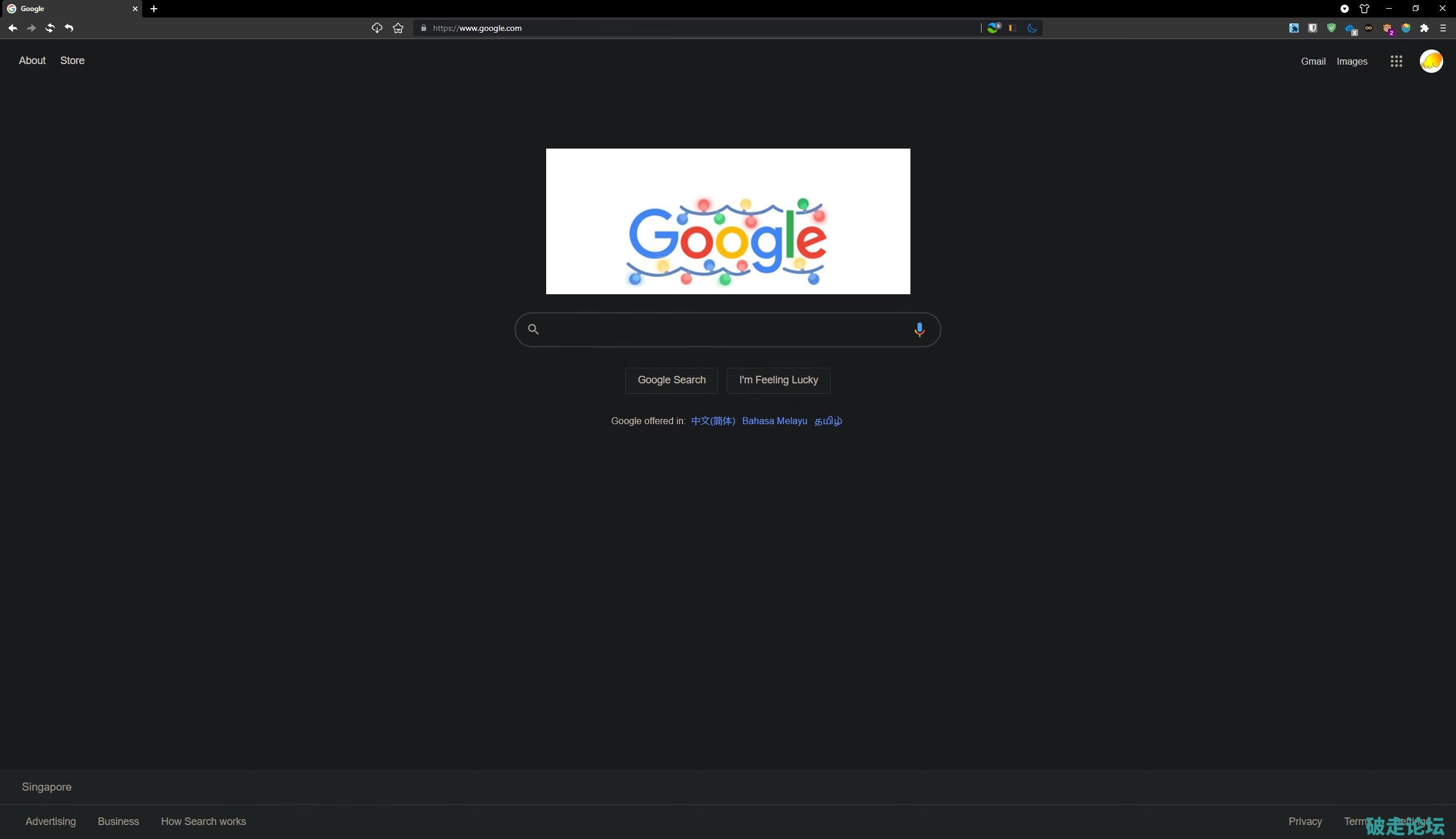The height and width of the screenshot is (839, 1456).
Task: Click the star bookmark icon
Action: click(398, 28)
